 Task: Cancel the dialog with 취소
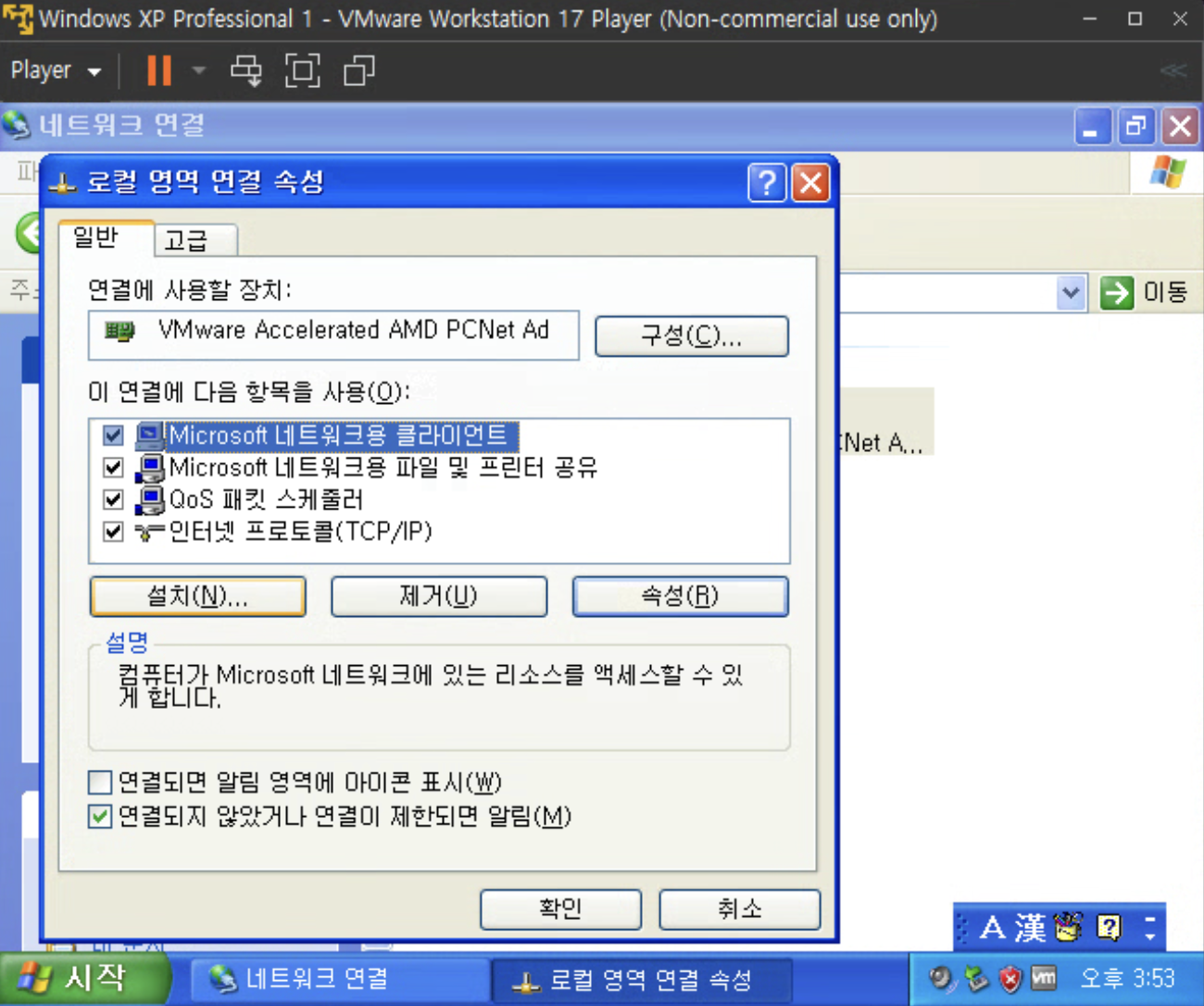pyautogui.click(x=740, y=909)
